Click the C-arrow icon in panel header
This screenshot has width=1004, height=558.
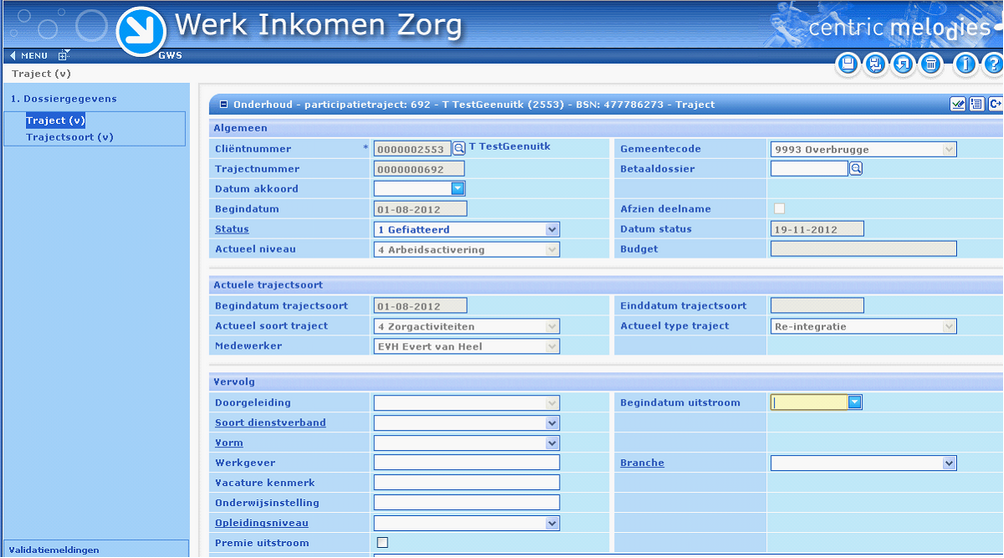[995, 104]
